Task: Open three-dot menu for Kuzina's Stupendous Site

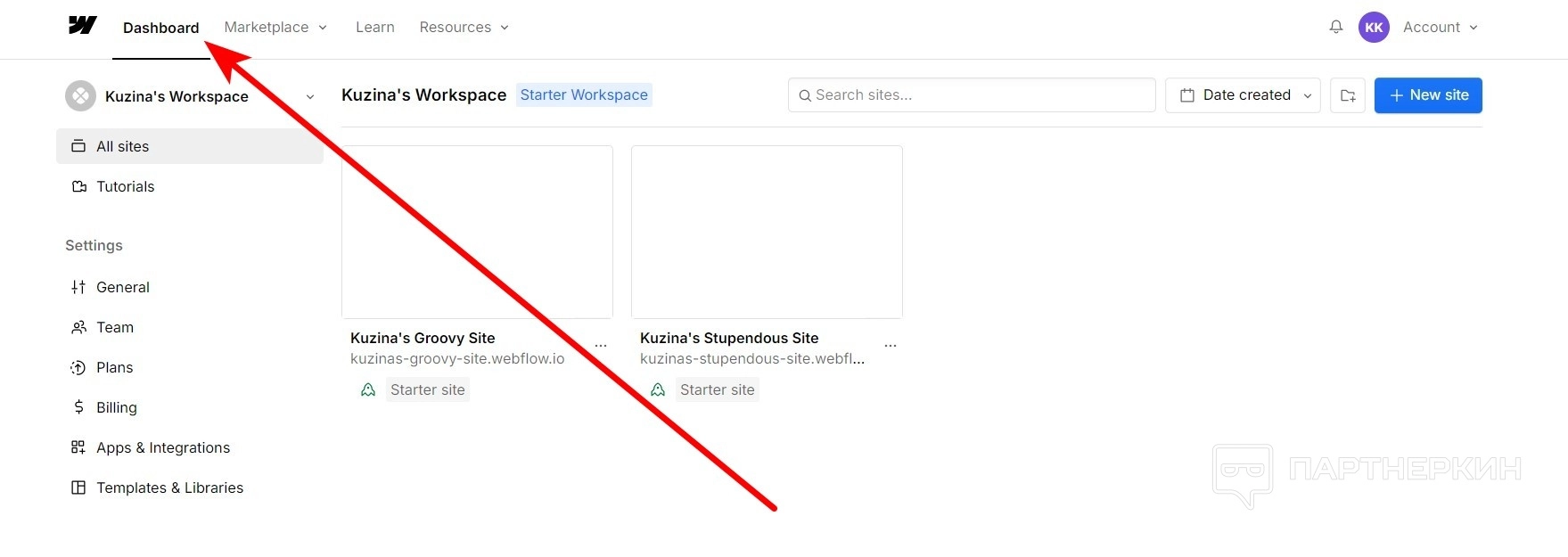Action: click(x=891, y=346)
